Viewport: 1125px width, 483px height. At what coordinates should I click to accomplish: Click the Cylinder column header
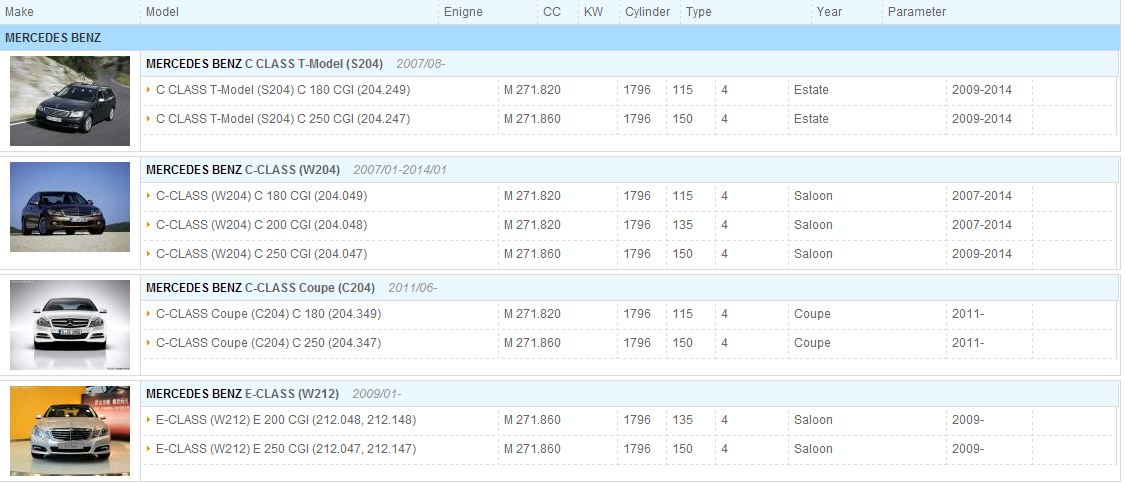coord(647,11)
